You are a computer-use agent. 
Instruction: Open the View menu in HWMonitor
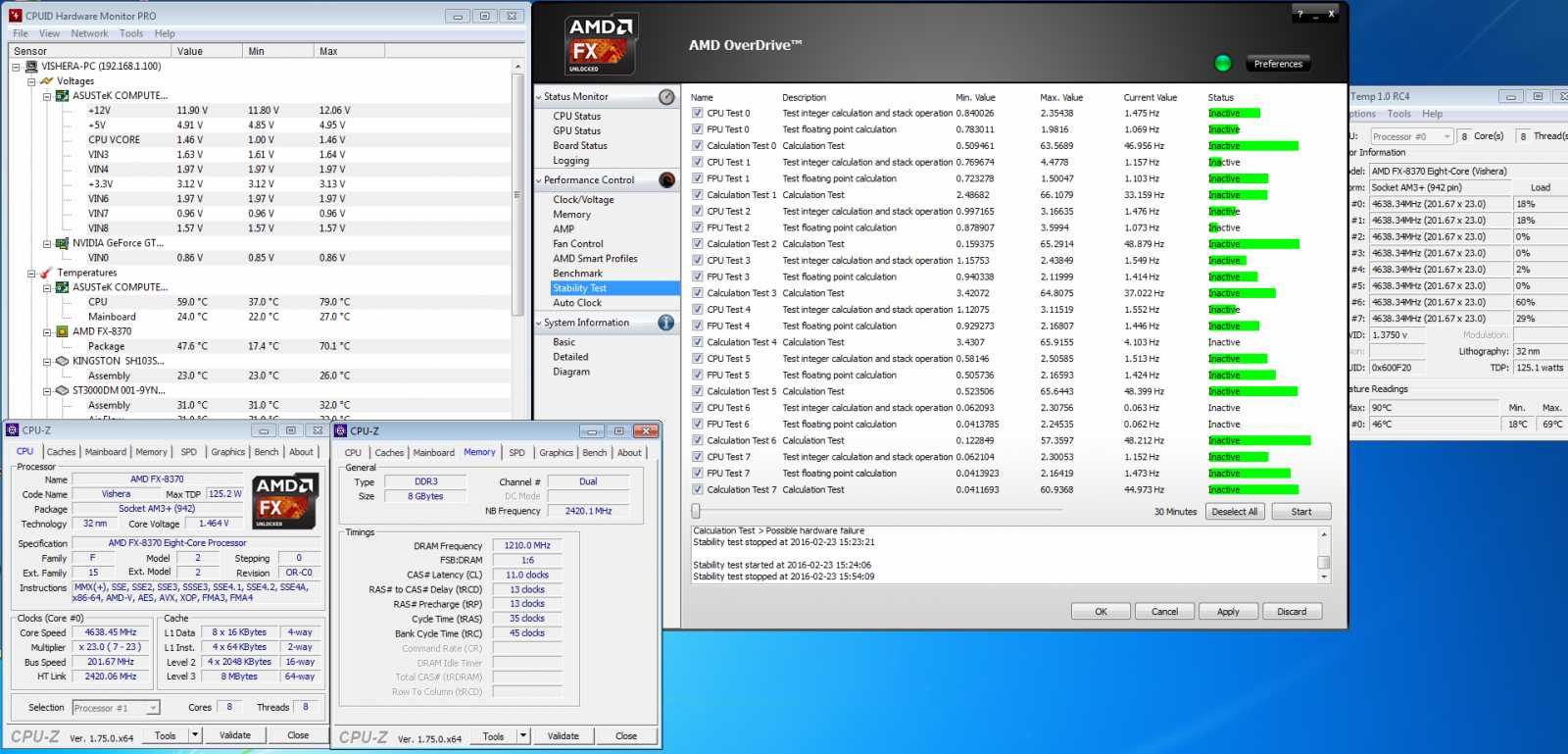click(49, 33)
